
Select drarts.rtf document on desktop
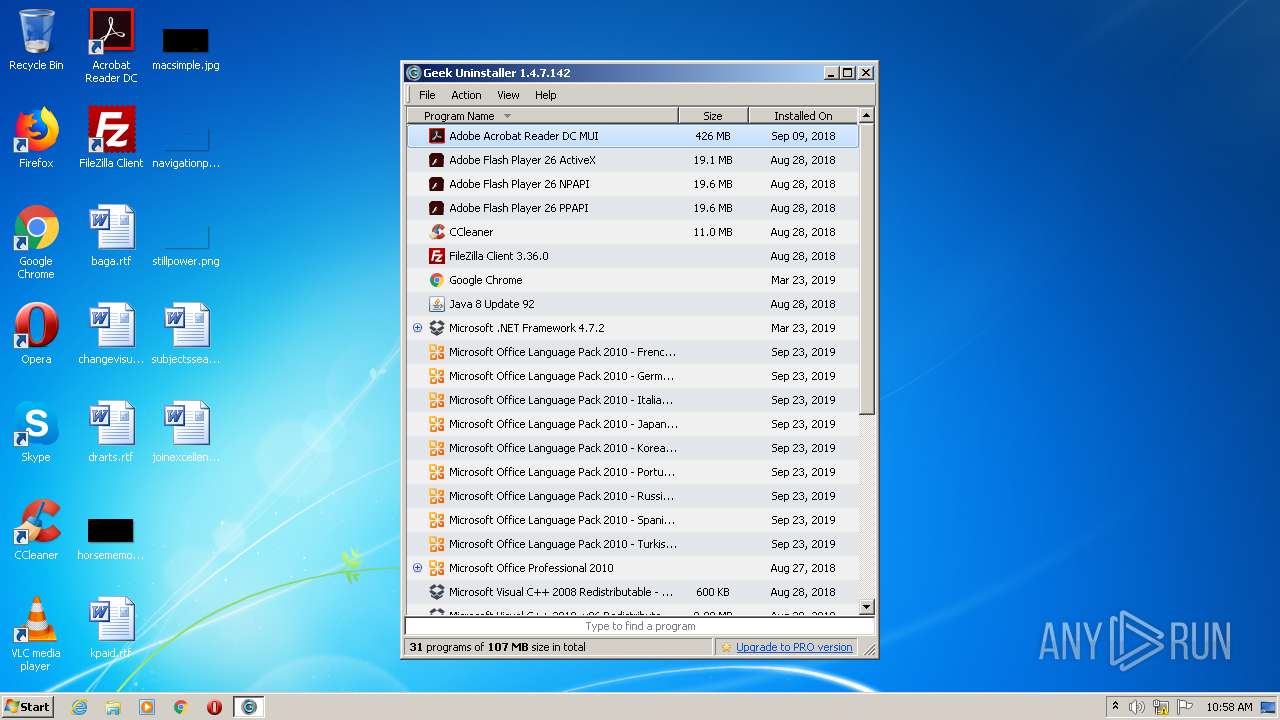pyautogui.click(x=111, y=432)
